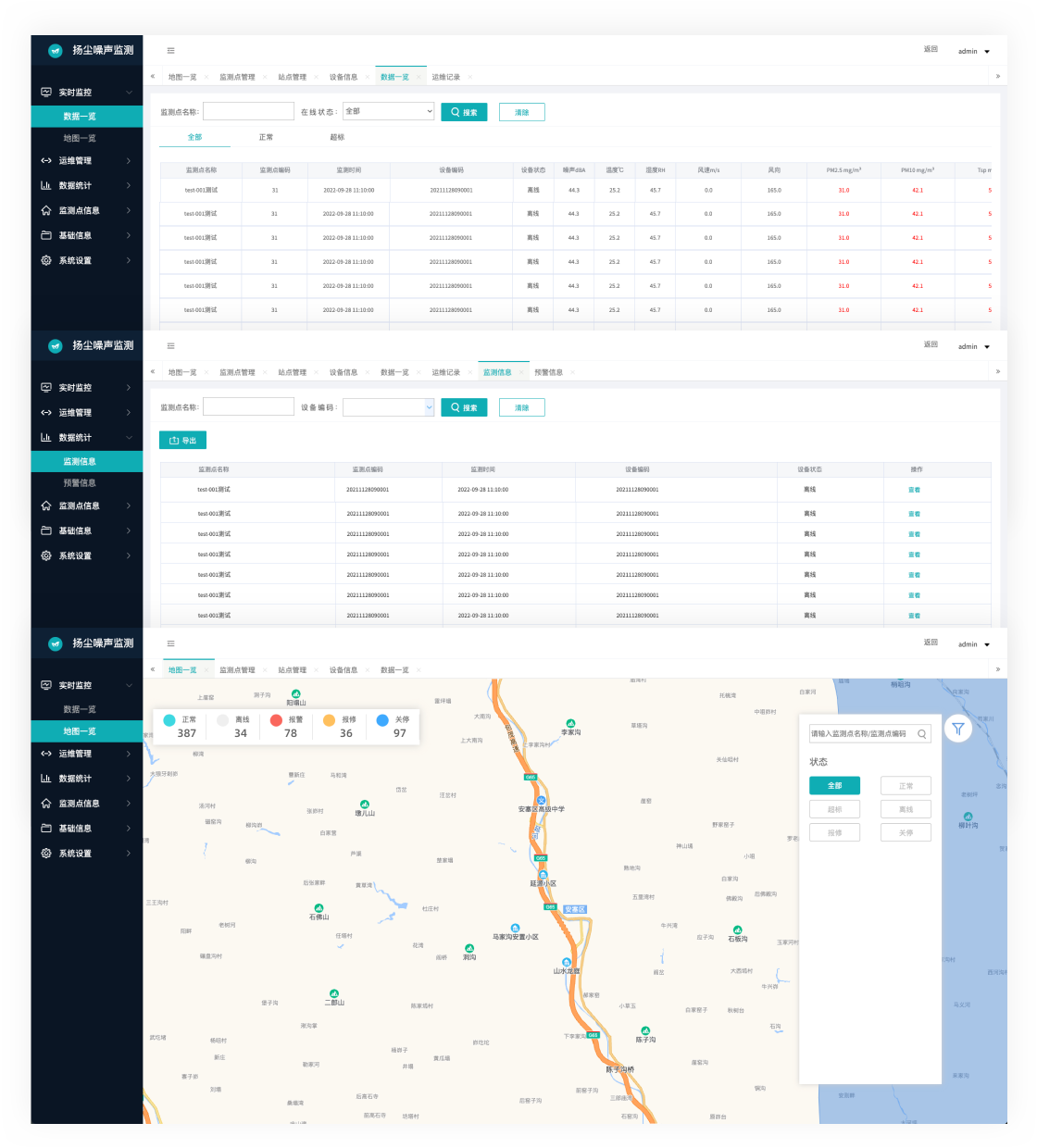1037x1148 pixels.
Task: Expand 运维管理 in the top panel sidebar
Action: 87,161
